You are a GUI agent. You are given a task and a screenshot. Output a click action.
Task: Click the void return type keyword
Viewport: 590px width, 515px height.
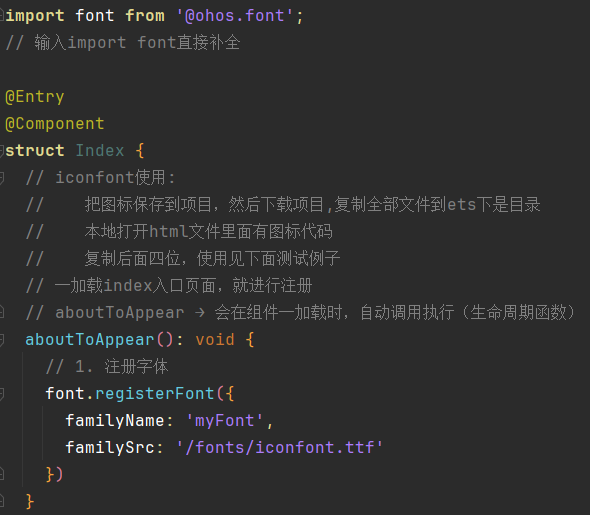215,339
